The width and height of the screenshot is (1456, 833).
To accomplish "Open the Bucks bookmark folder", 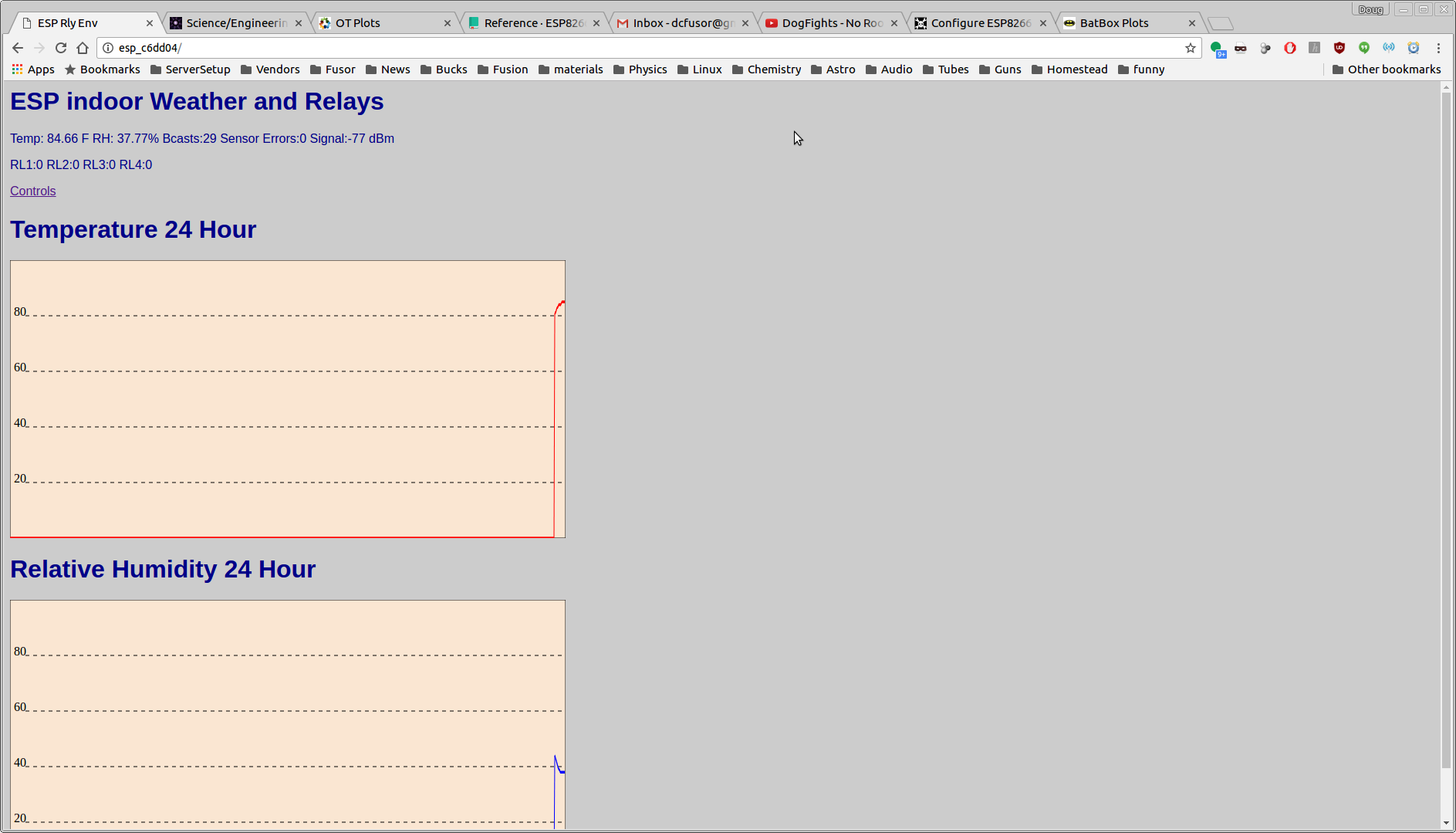I will (444, 69).
